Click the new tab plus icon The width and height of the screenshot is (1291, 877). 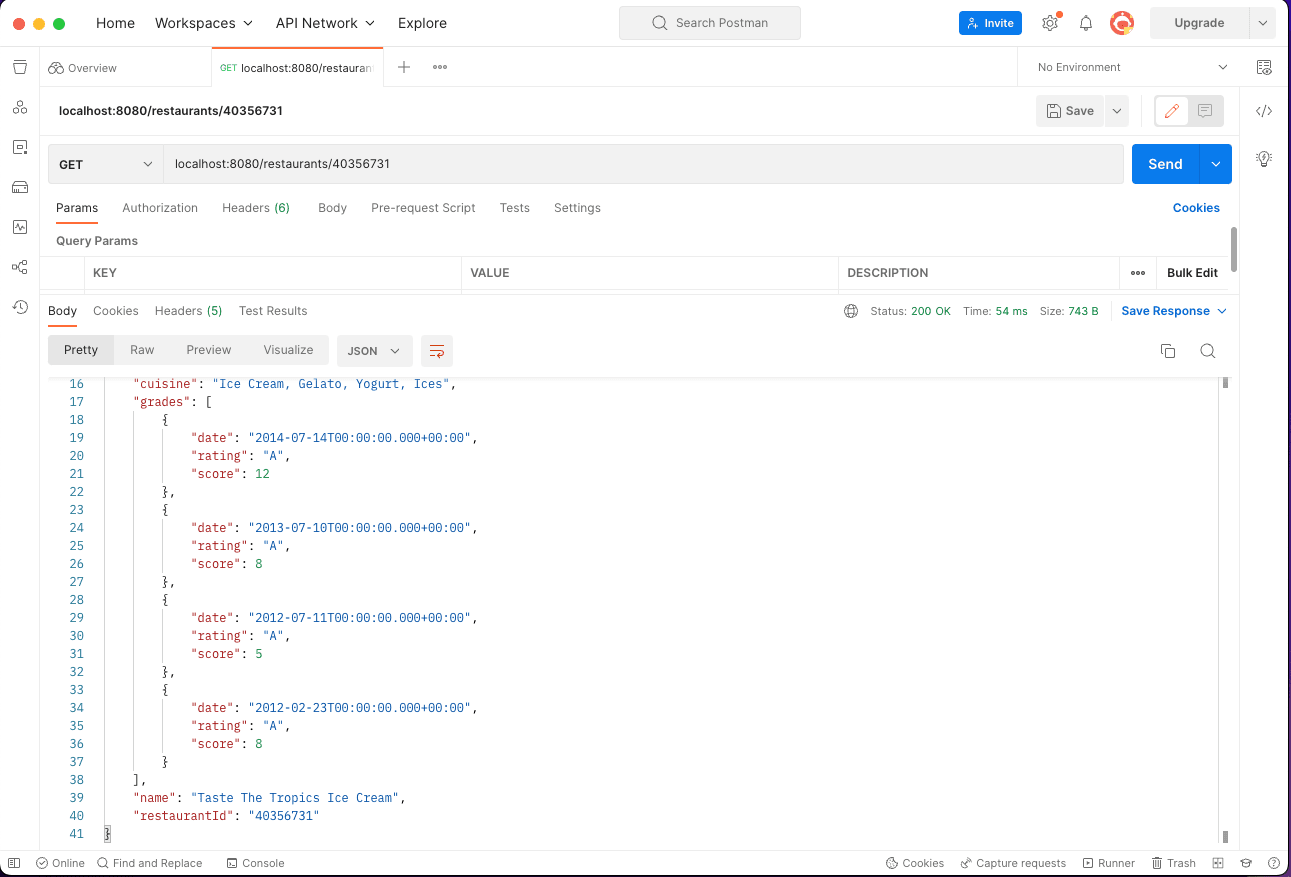pyautogui.click(x=404, y=67)
